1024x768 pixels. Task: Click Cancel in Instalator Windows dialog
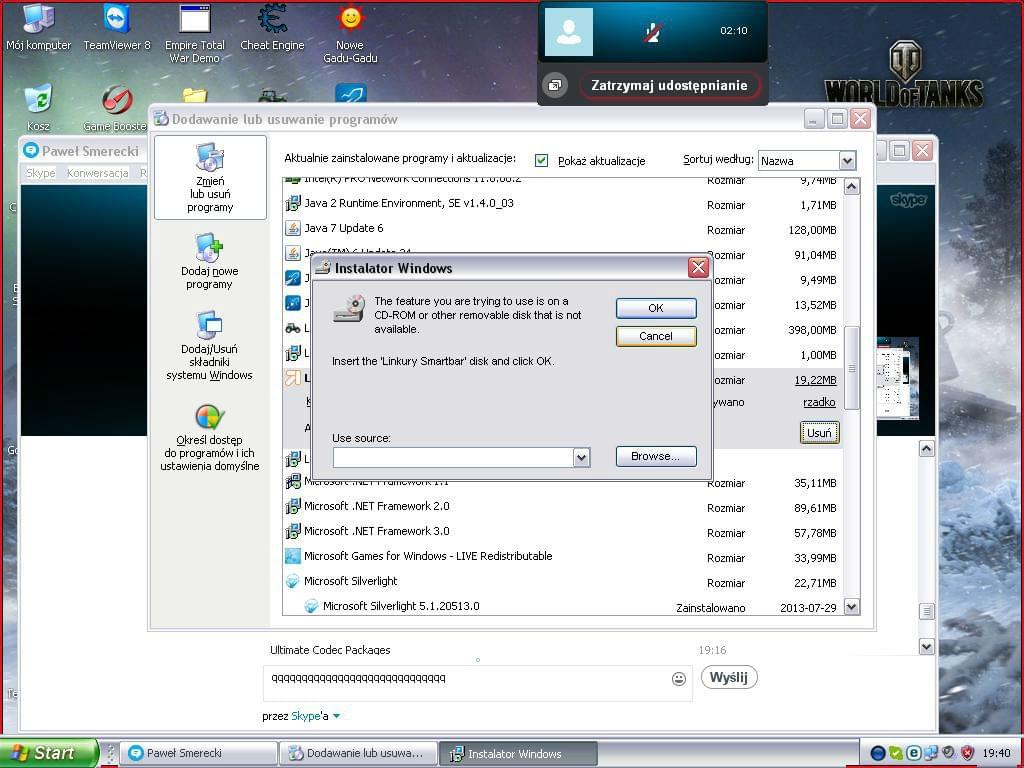(656, 336)
